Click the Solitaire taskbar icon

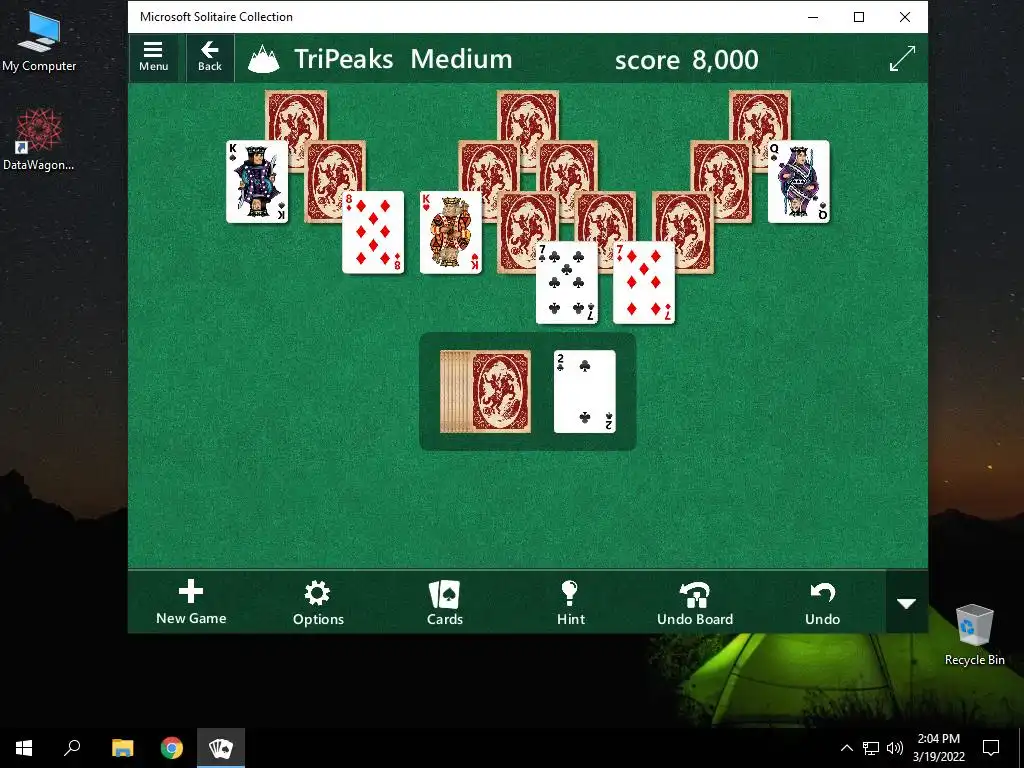pos(221,748)
